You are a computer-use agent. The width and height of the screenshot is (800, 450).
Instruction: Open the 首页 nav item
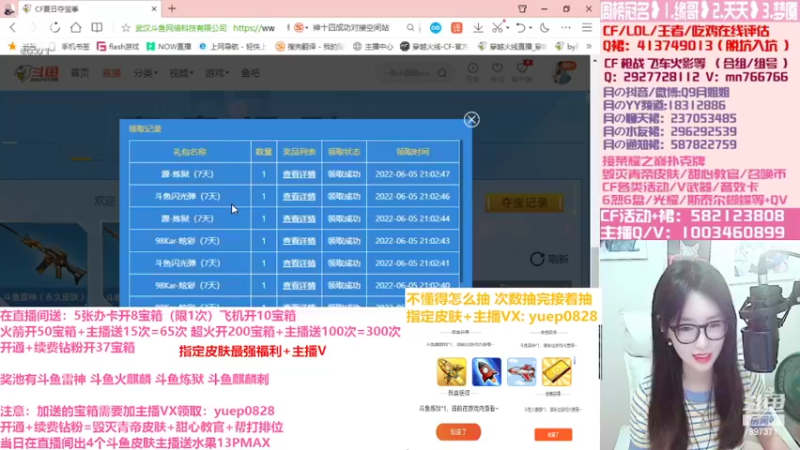point(80,73)
